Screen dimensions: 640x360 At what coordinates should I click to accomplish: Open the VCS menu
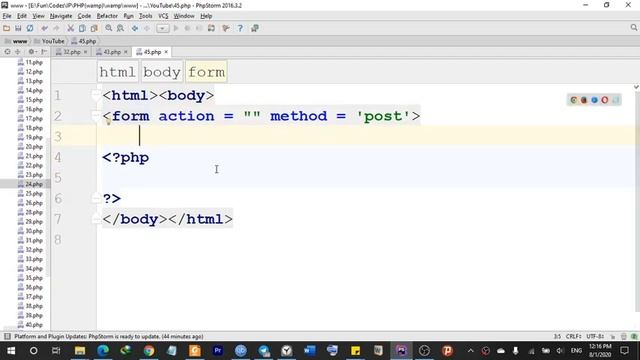(x=163, y=16)
